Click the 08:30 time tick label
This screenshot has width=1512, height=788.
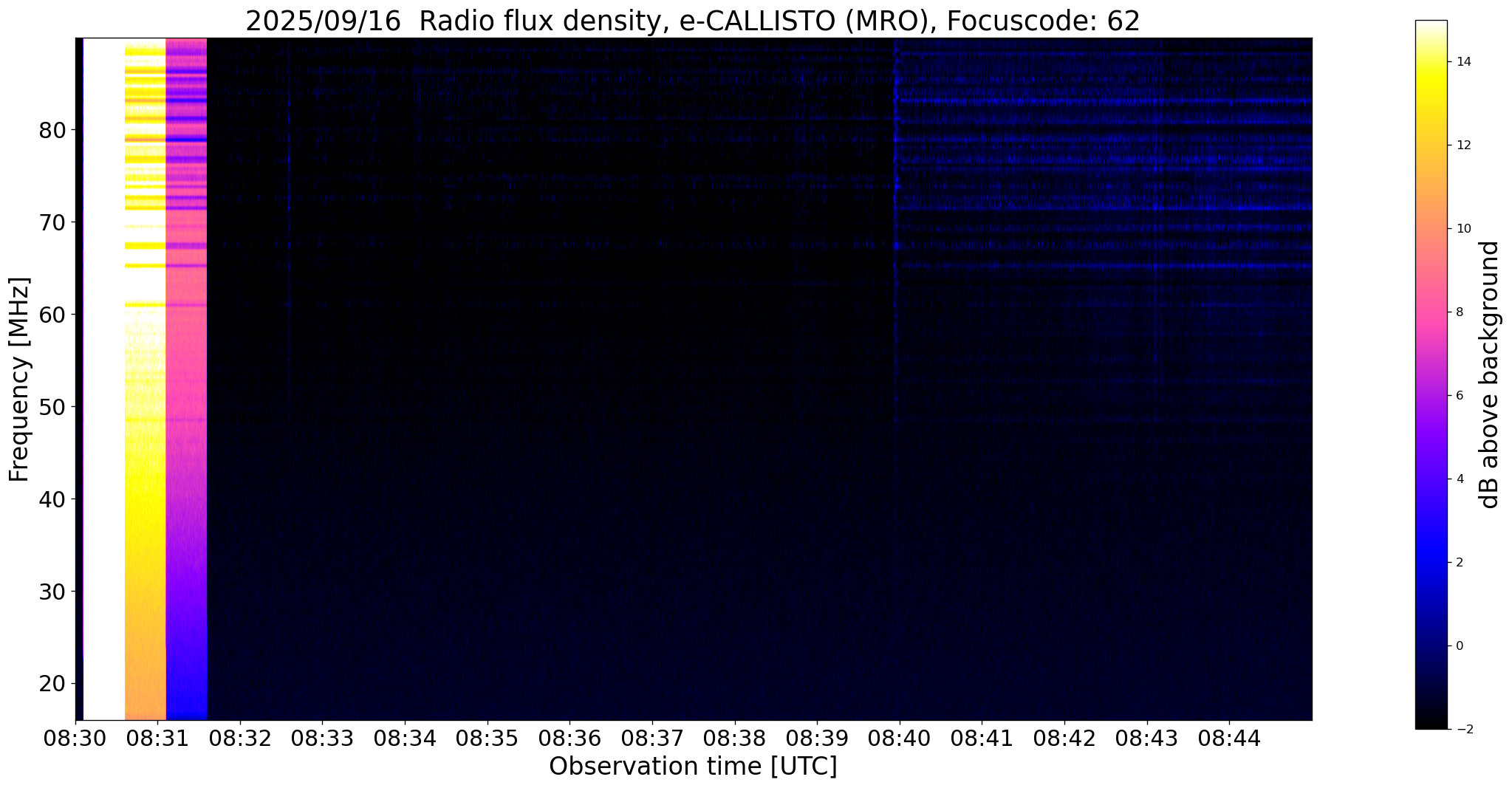click(x=75, y=739)
